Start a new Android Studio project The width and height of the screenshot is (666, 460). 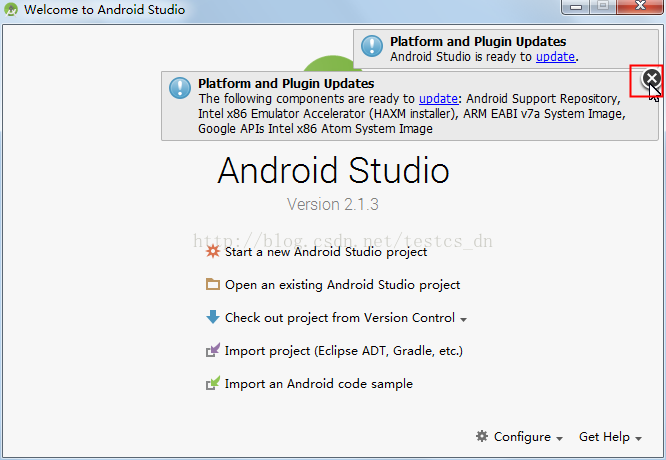pyautogui.click(x=326, y=252)
